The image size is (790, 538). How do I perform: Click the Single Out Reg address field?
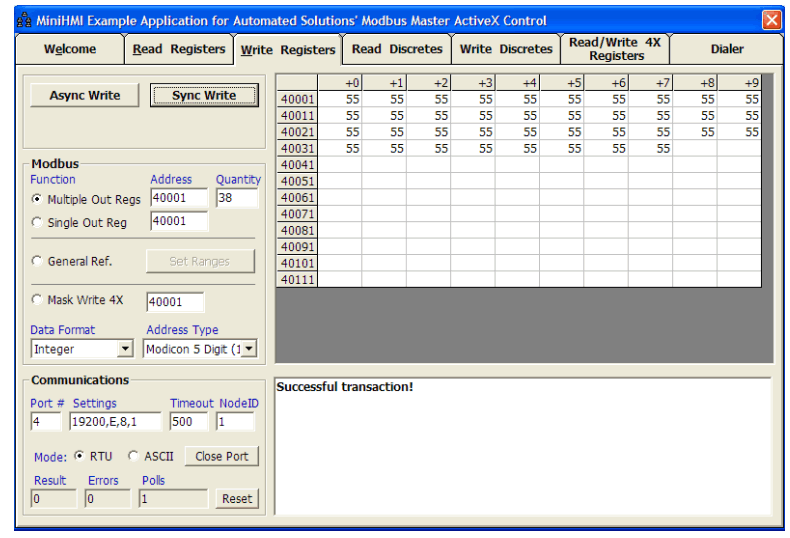click(179, 221)
